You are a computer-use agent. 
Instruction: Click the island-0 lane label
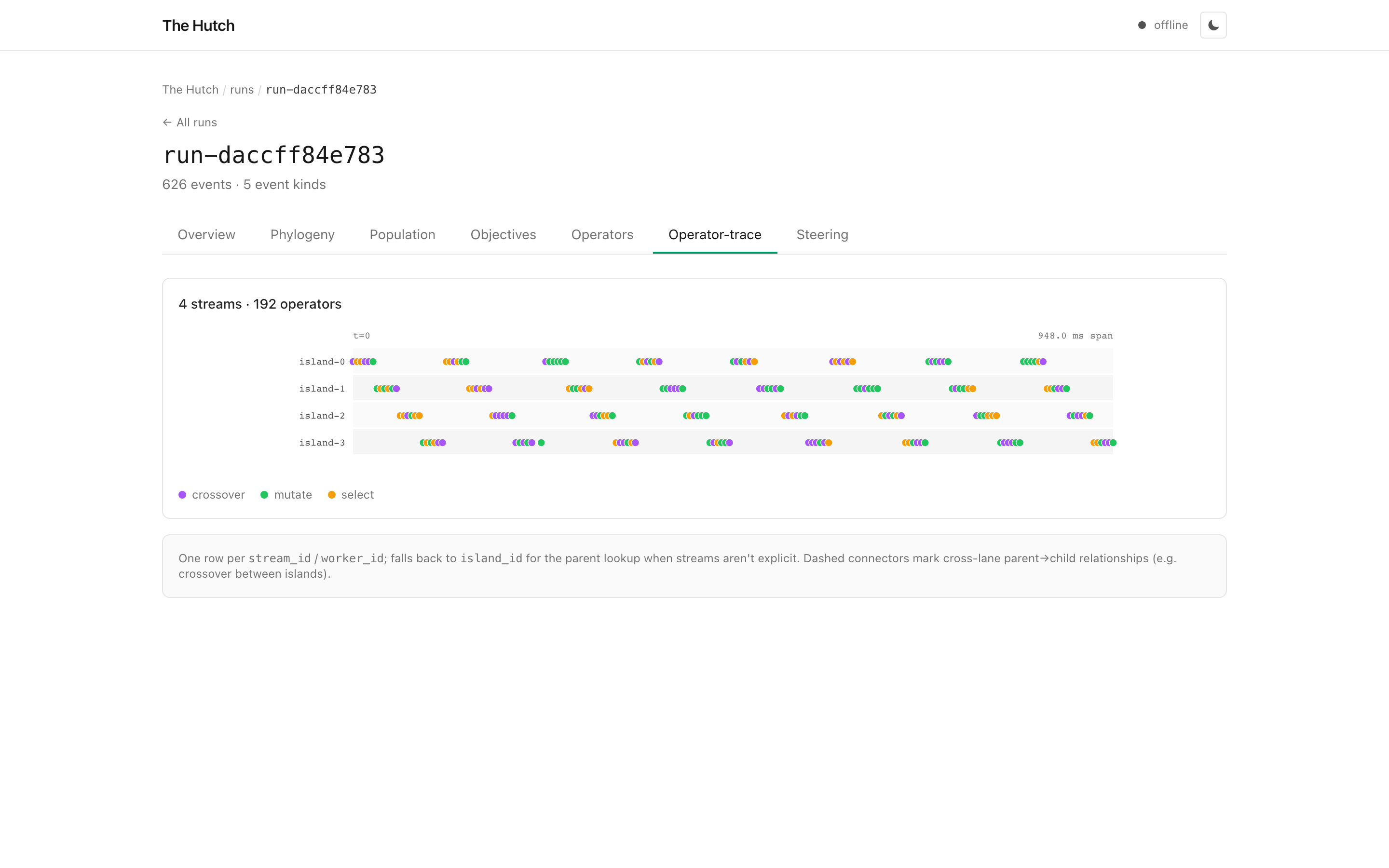point(322,362)
